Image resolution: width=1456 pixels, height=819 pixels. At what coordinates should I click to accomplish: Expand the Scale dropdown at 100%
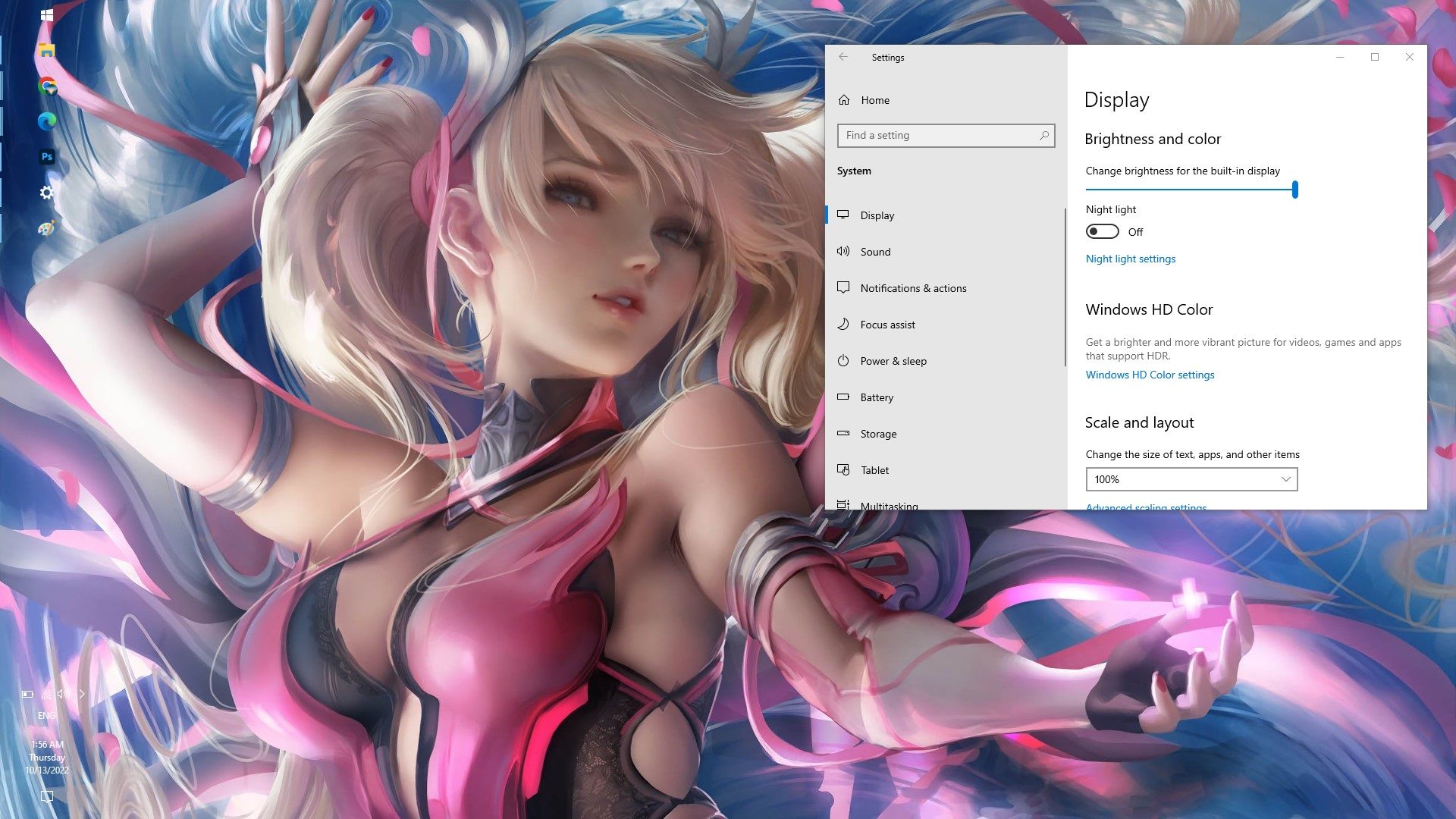coord(1191,479)
